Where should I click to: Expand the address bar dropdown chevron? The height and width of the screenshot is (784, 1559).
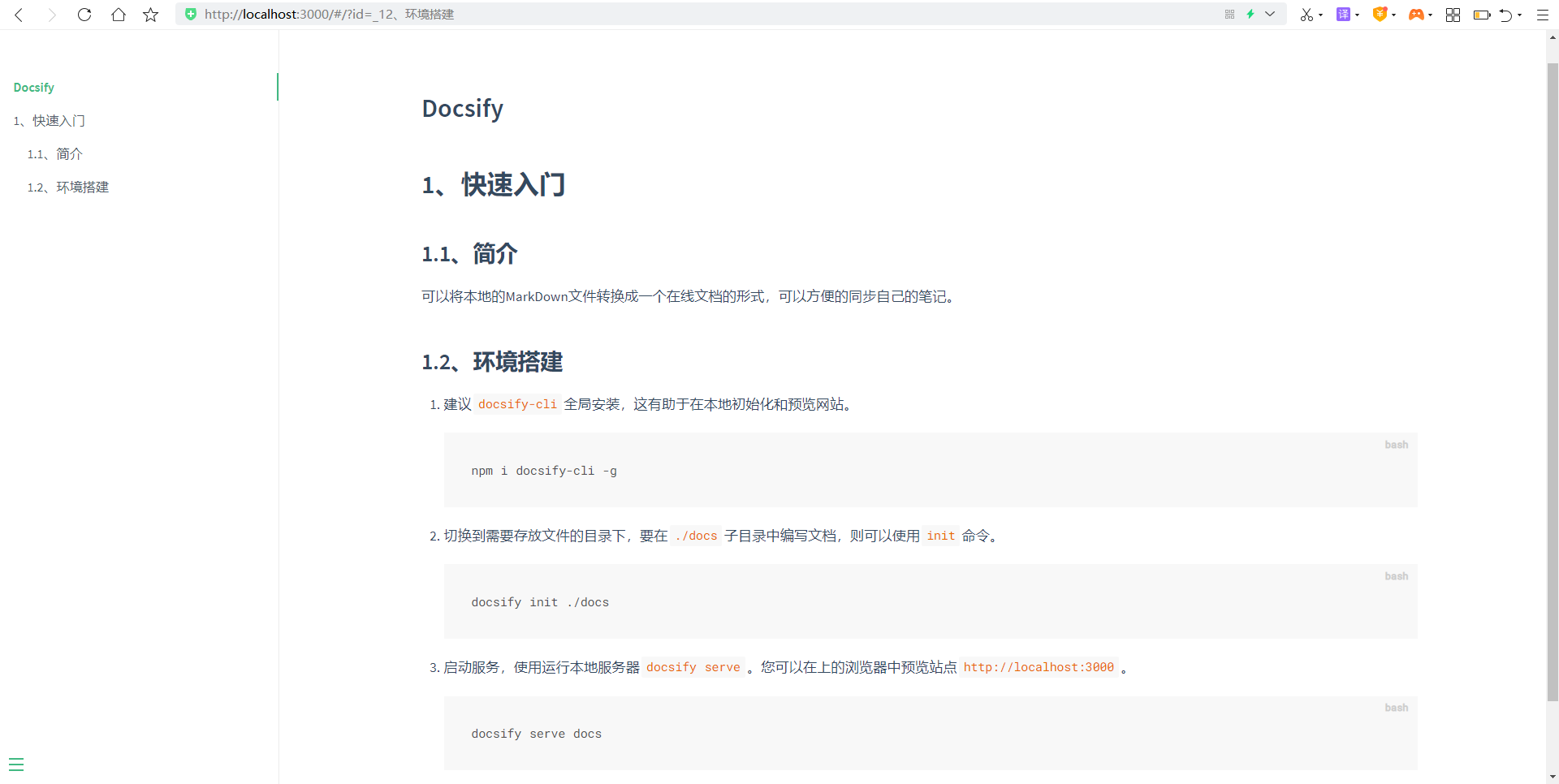1270,15
